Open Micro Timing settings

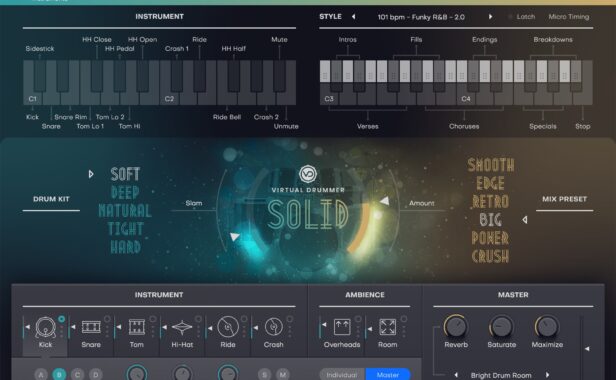568,17
